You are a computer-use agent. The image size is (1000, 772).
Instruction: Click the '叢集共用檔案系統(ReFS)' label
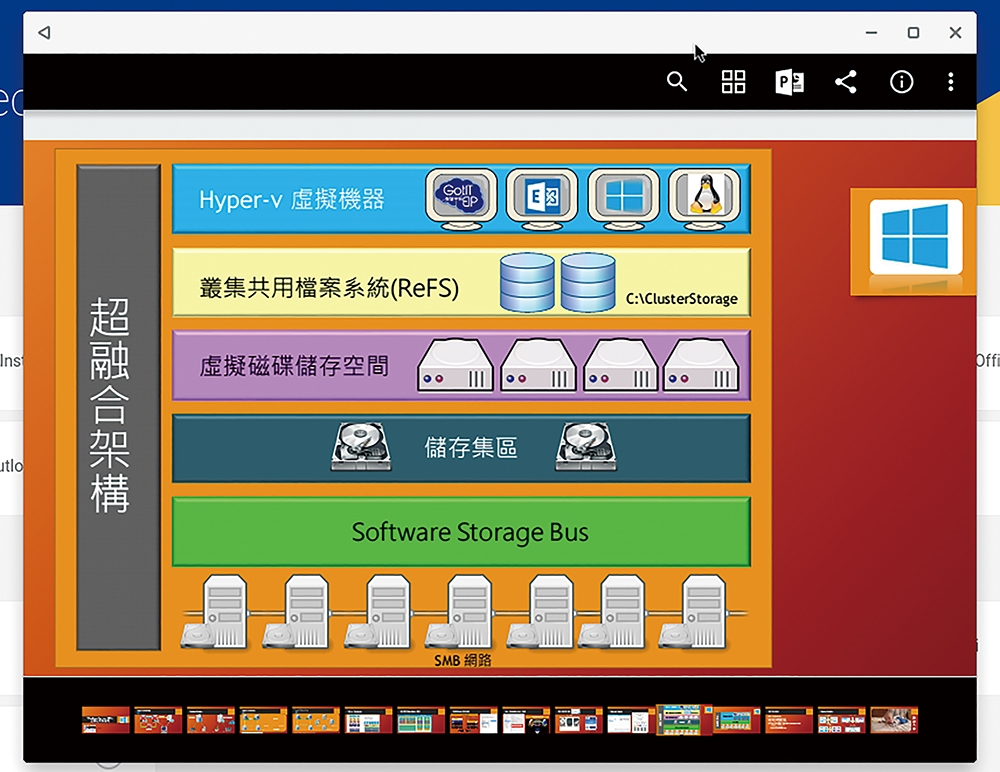click(x=329, y=288)
